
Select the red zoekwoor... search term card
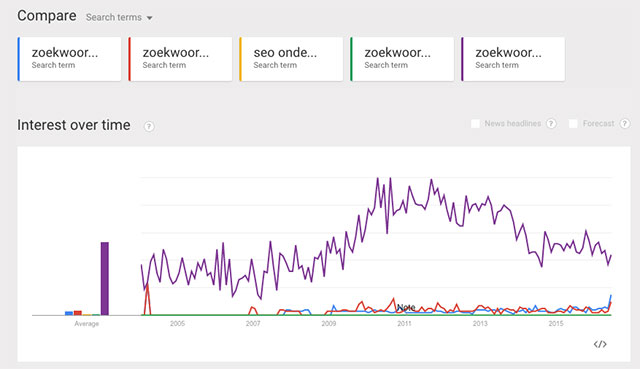(x=180, y=59)
